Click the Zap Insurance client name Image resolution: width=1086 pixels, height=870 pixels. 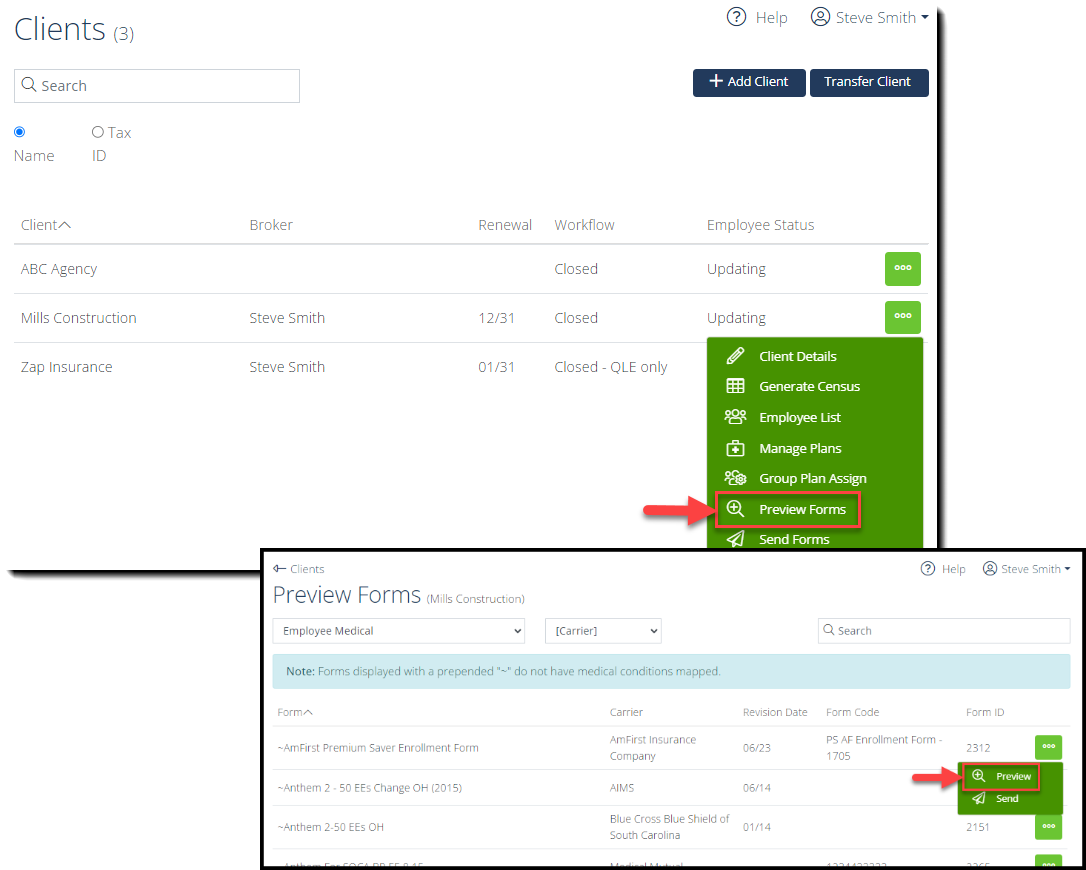point(66,367)
